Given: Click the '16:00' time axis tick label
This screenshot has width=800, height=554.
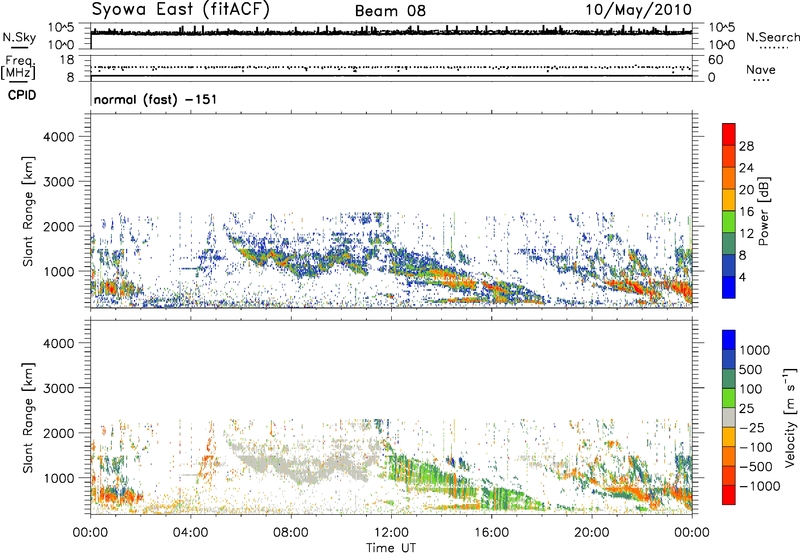Looking at the screenshot, I should coord(491,533).
